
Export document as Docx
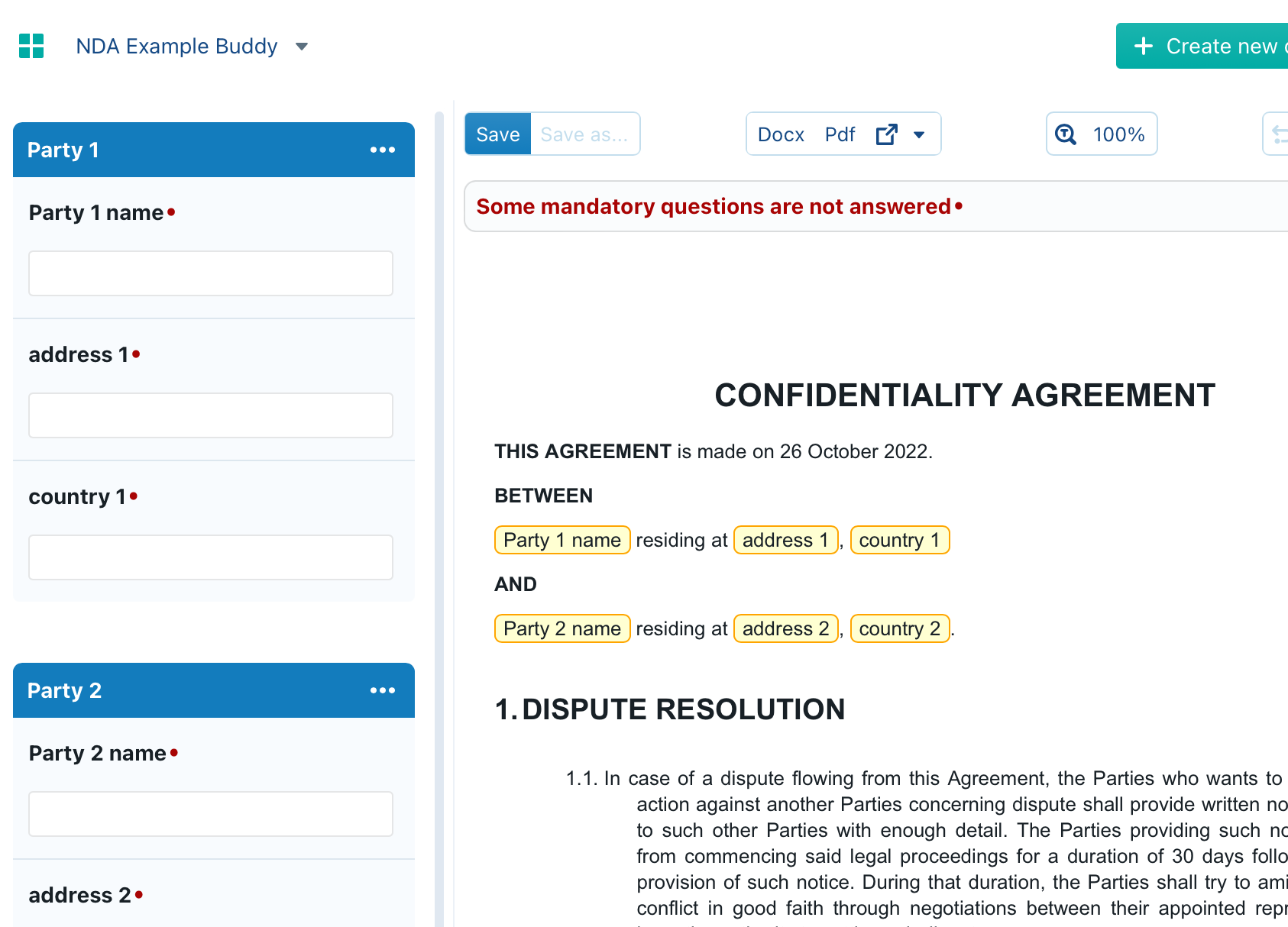pos(780,134)
